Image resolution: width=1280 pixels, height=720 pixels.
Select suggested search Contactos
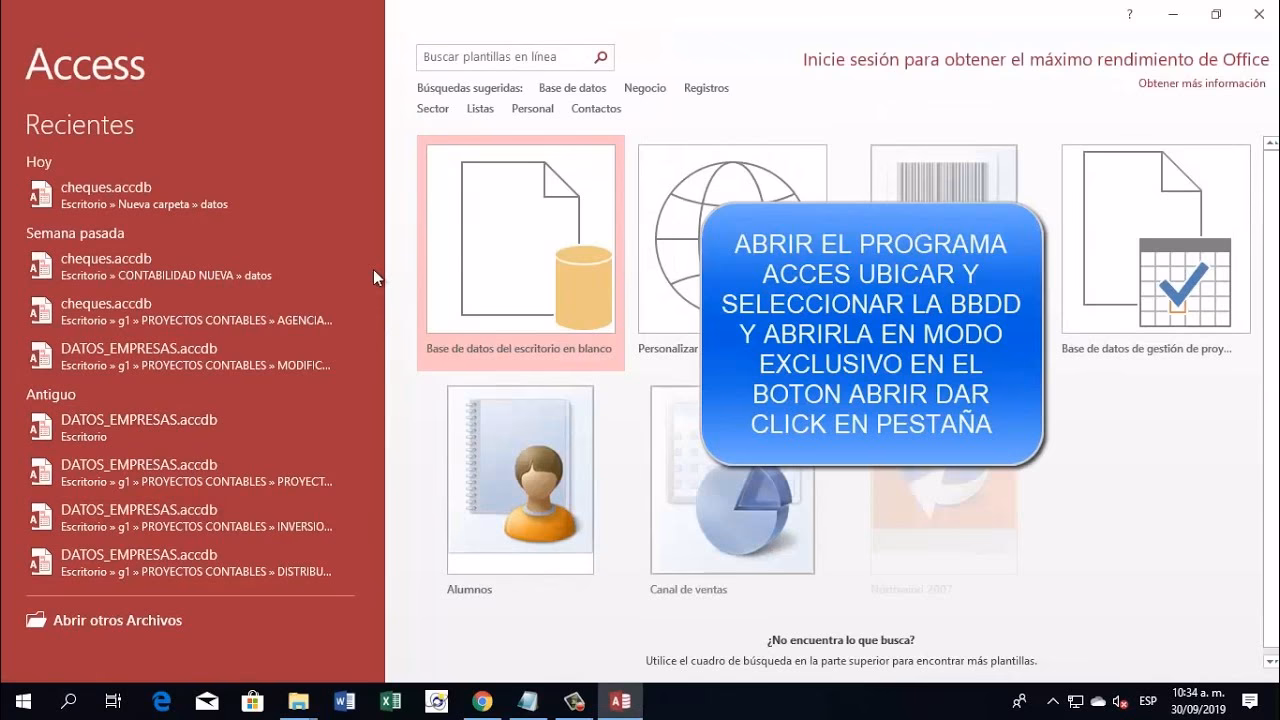tap(596, 109)
